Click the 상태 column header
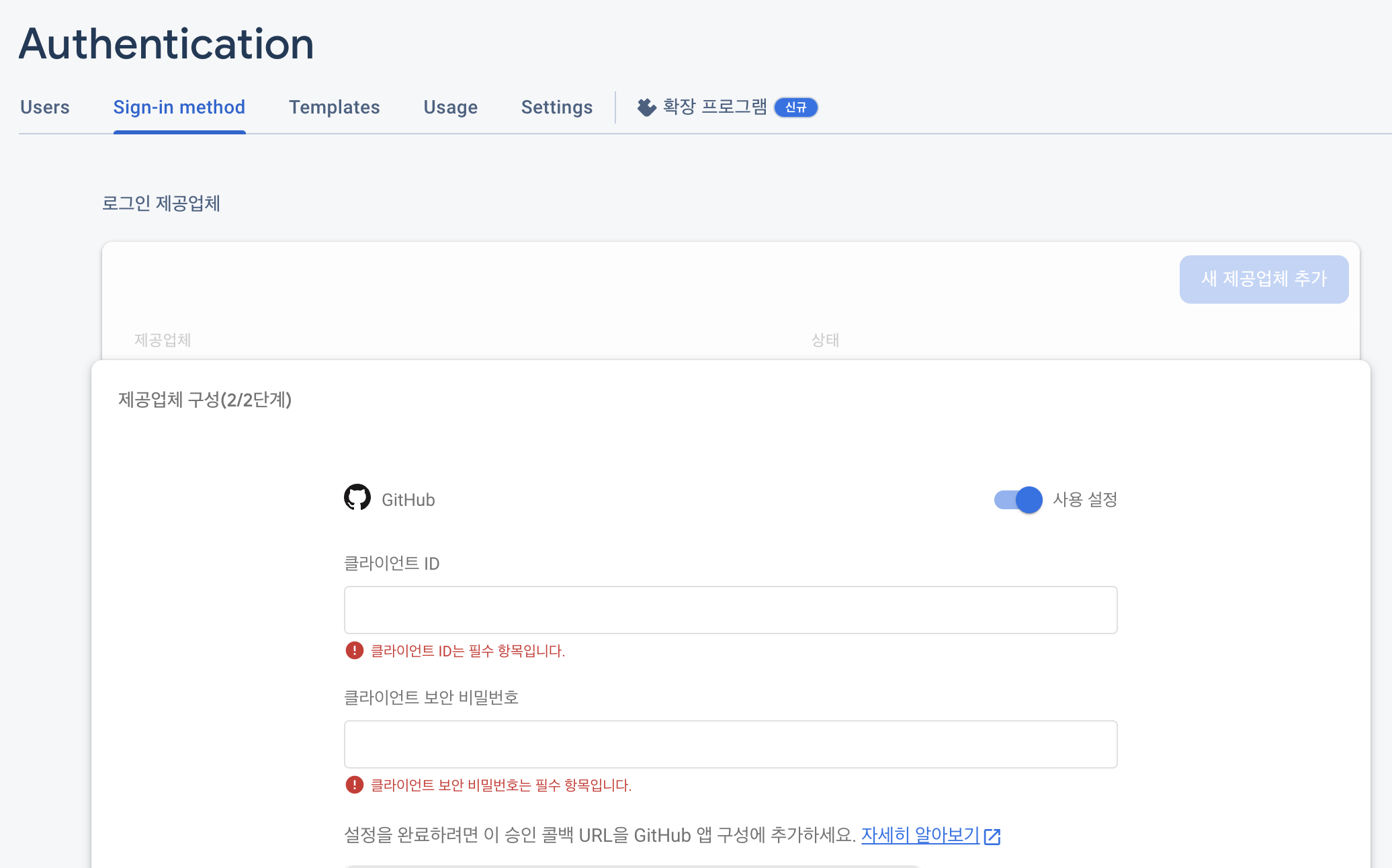This screenshot has width=1392, height=868. [825, 340]
